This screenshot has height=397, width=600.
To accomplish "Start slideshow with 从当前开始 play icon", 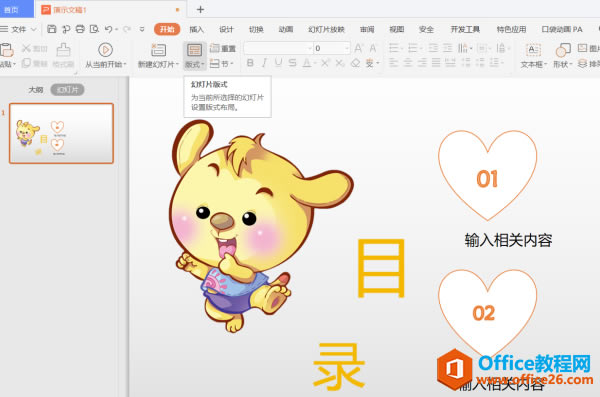I will [105, 50].
